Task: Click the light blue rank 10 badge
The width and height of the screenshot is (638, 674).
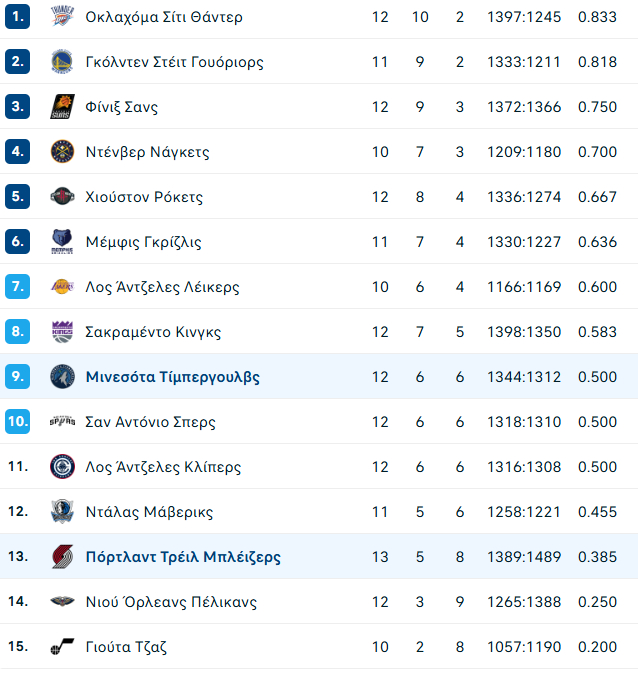Action: coord(18,421)
